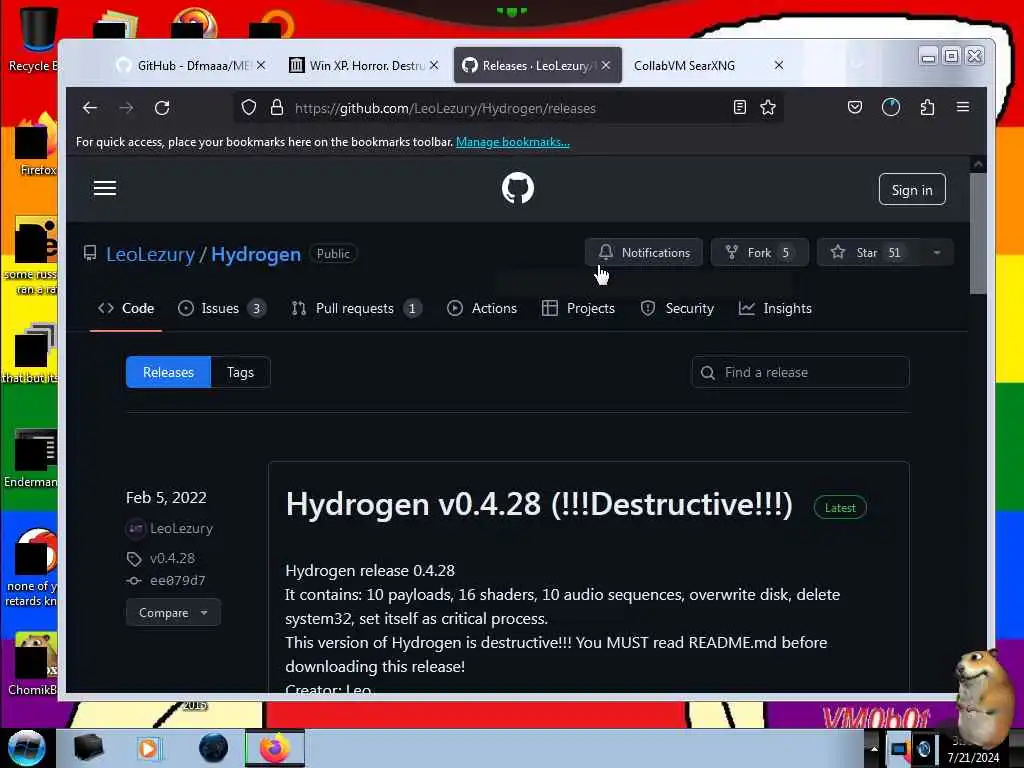Open the Hydrogen v0.4.28 release title
This screenshot has width=1024, height=768.
[x=539, y=504]
